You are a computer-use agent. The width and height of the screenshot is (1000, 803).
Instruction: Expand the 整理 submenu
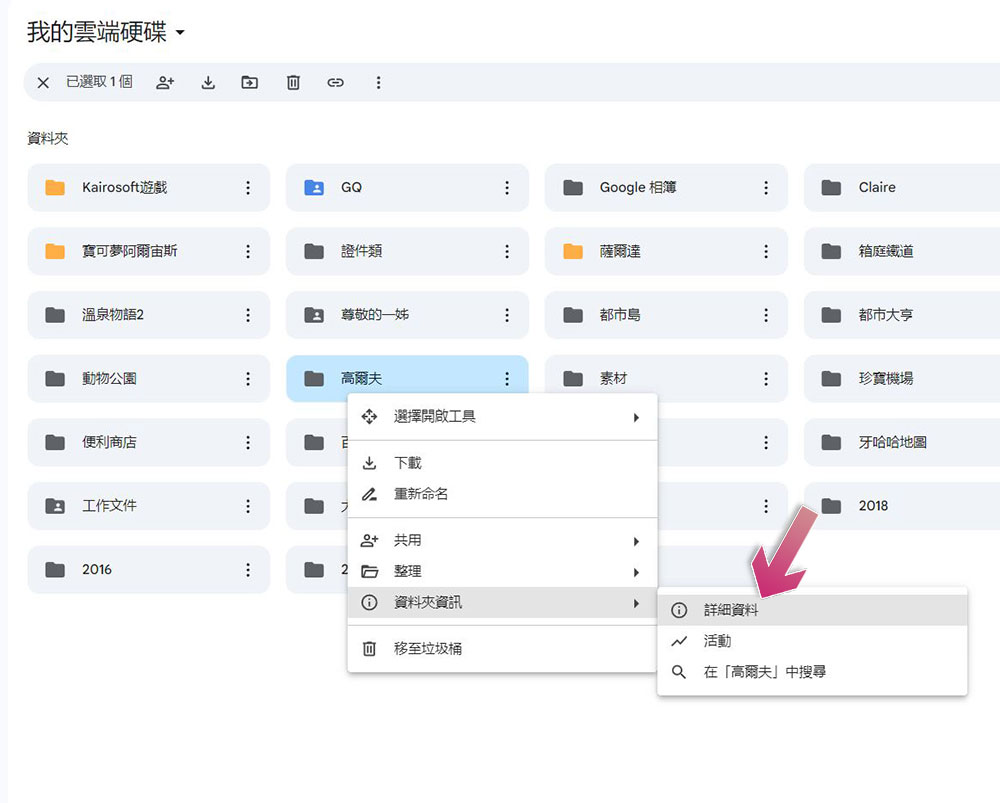click(x=503, y=571)
